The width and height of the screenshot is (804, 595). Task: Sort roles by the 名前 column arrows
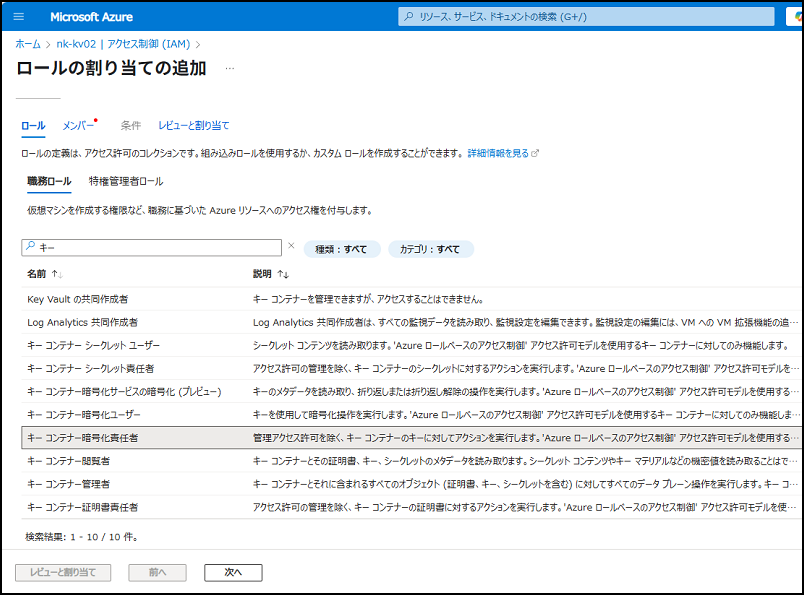pos(57,274)
